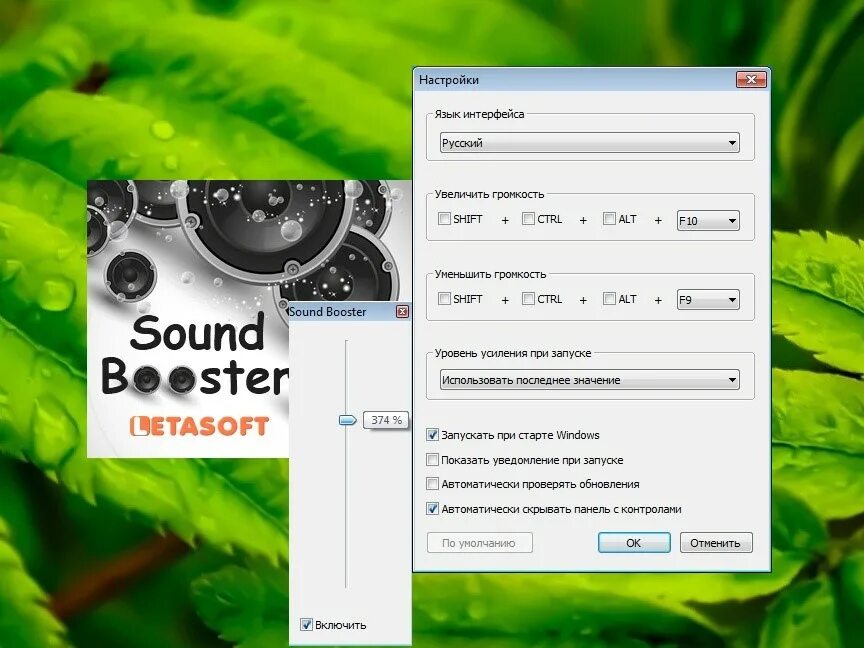Click the Sound Booster volume slider thumb
The image size is (864, 648).
[x=348, y=420]
